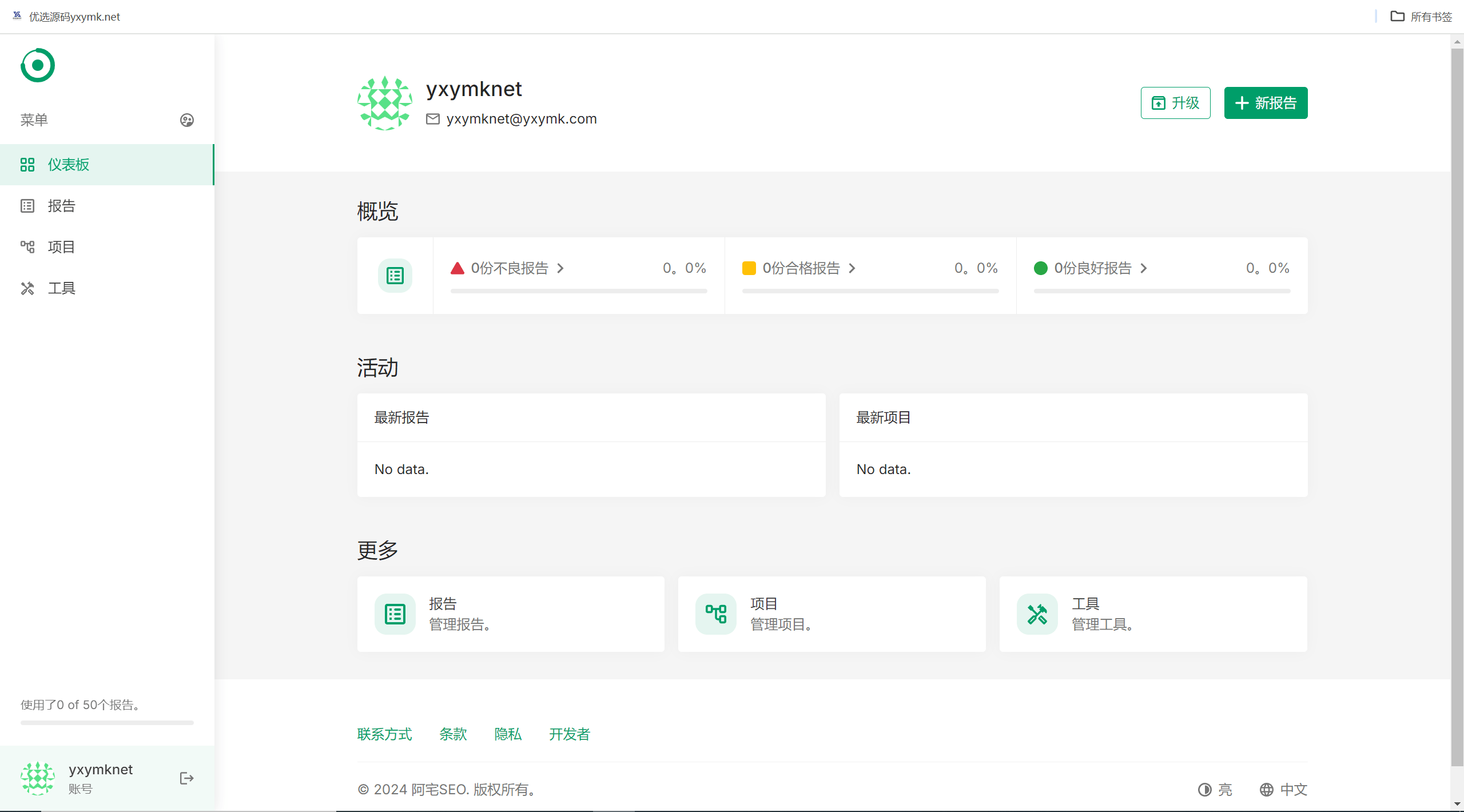Image resolution: width=1464 pixels, height=812 pixels.
Task: Open the 所有书签 bookmarks folder
Action: pos(1422,17)
